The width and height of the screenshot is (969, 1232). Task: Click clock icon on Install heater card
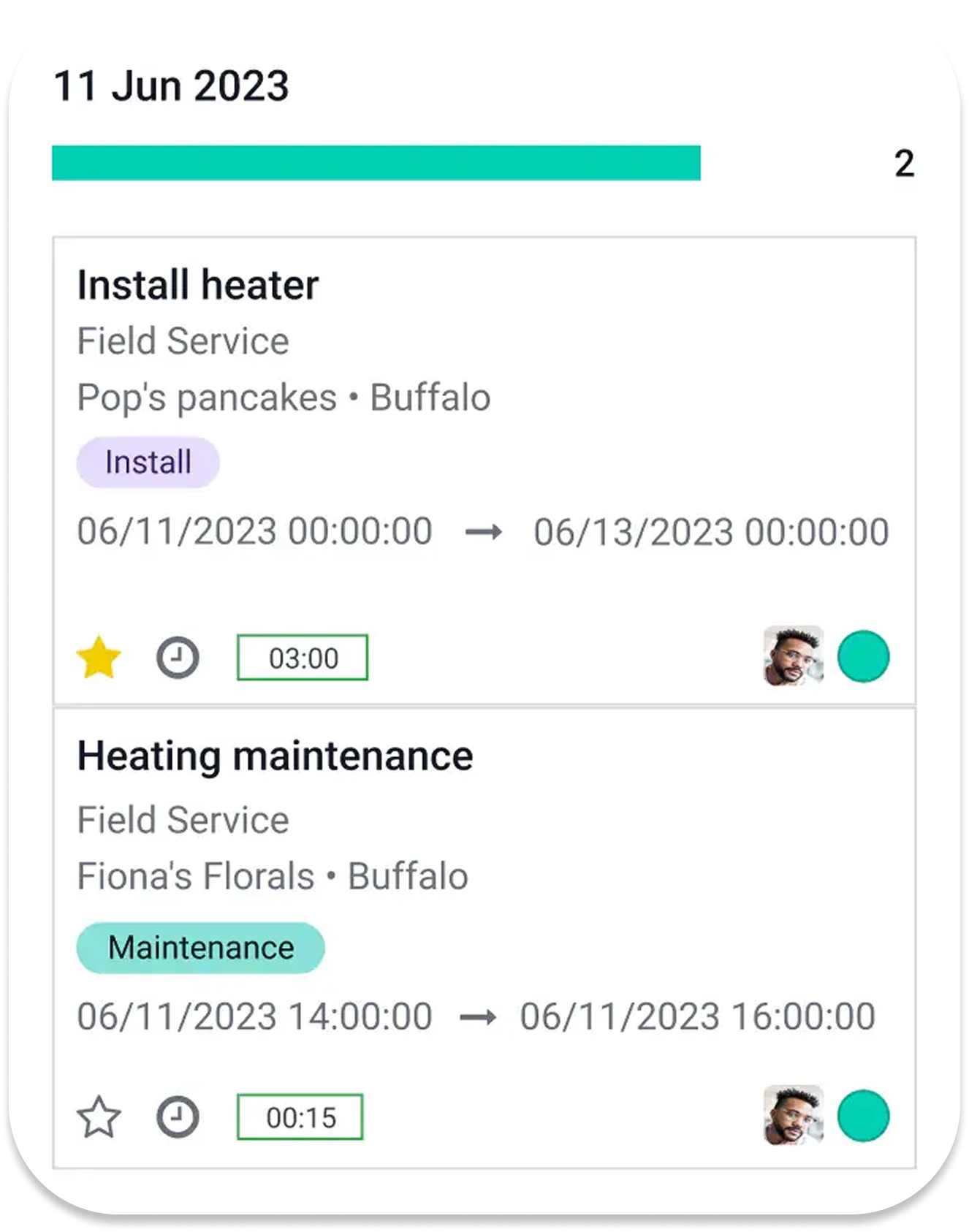[178, 658]
